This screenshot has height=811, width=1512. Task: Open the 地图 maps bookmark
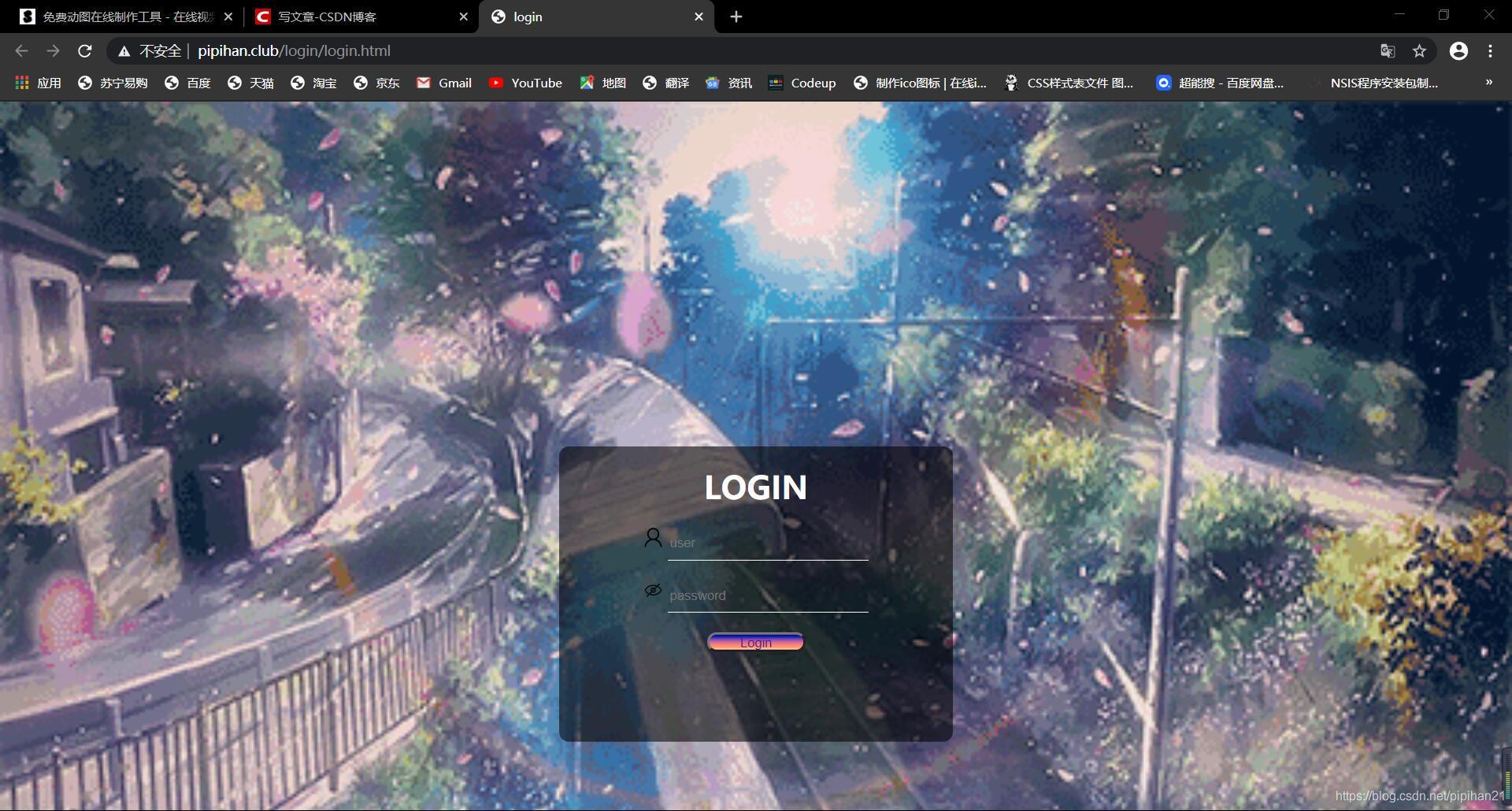602,83
